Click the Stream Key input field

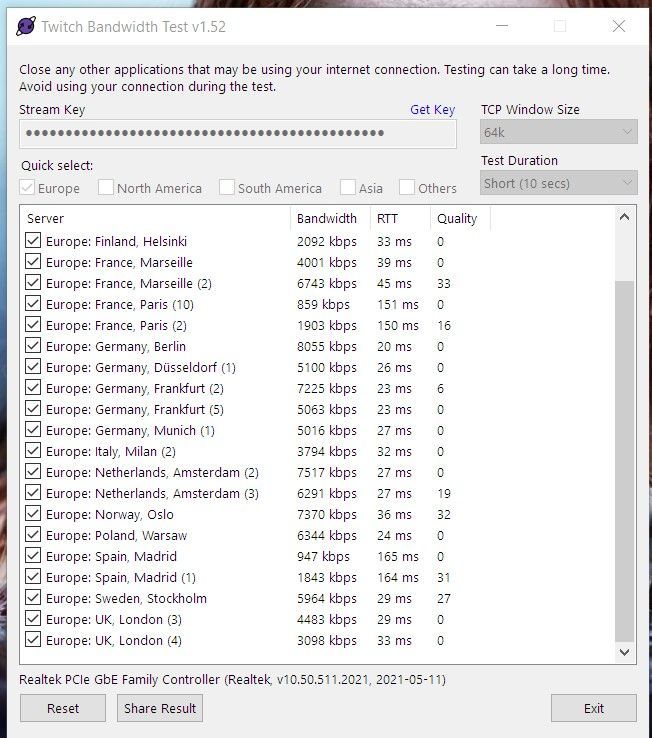238,133
